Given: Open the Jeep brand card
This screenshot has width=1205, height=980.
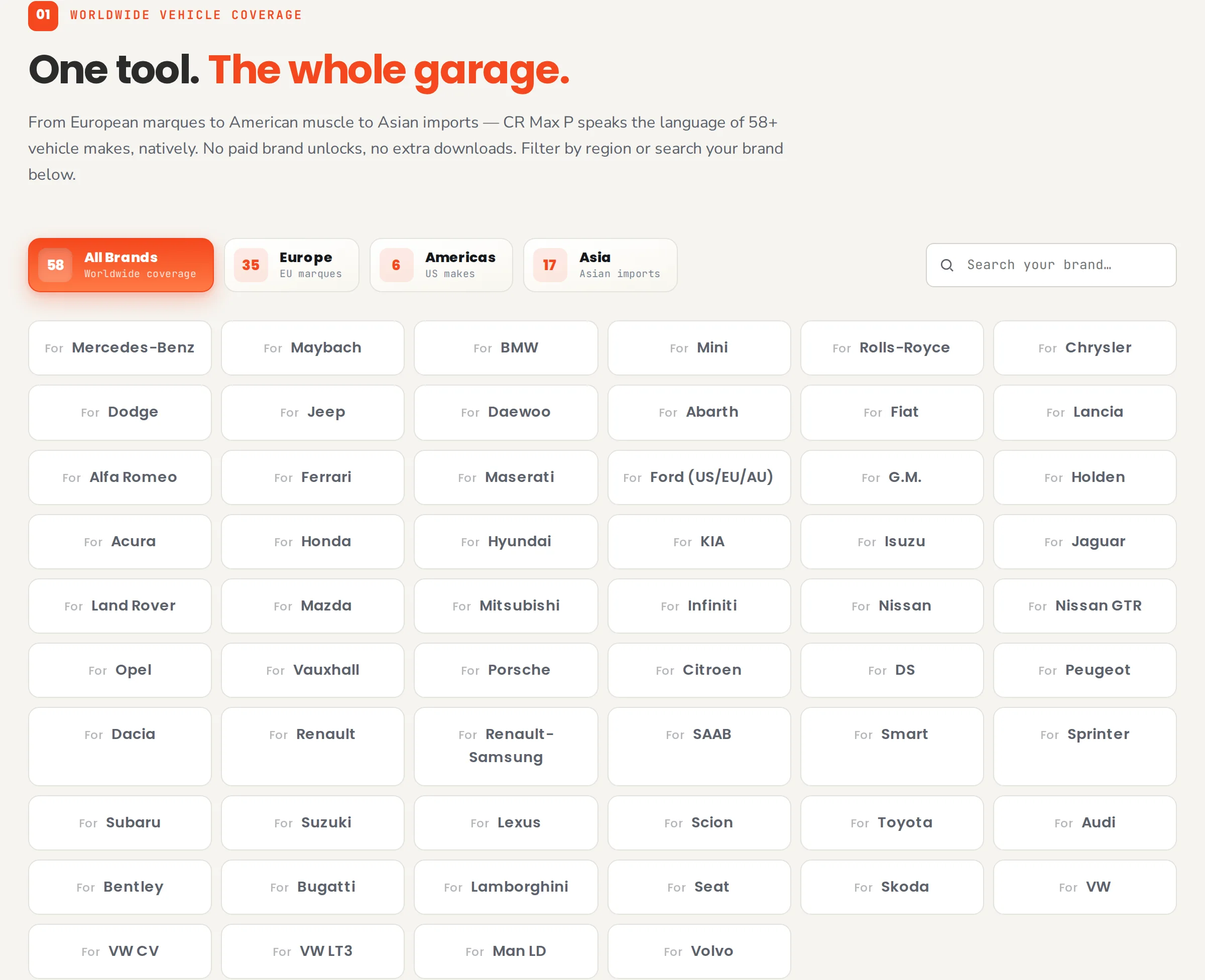Looking at the screenshot, I should [313, 412].
